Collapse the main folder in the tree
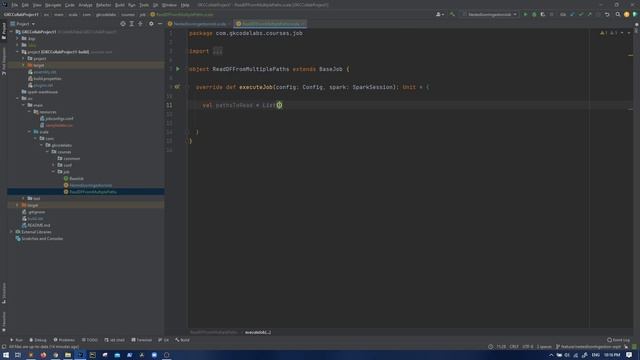The width and height of the screenshot is (640, 360). [x=23, y=105]
